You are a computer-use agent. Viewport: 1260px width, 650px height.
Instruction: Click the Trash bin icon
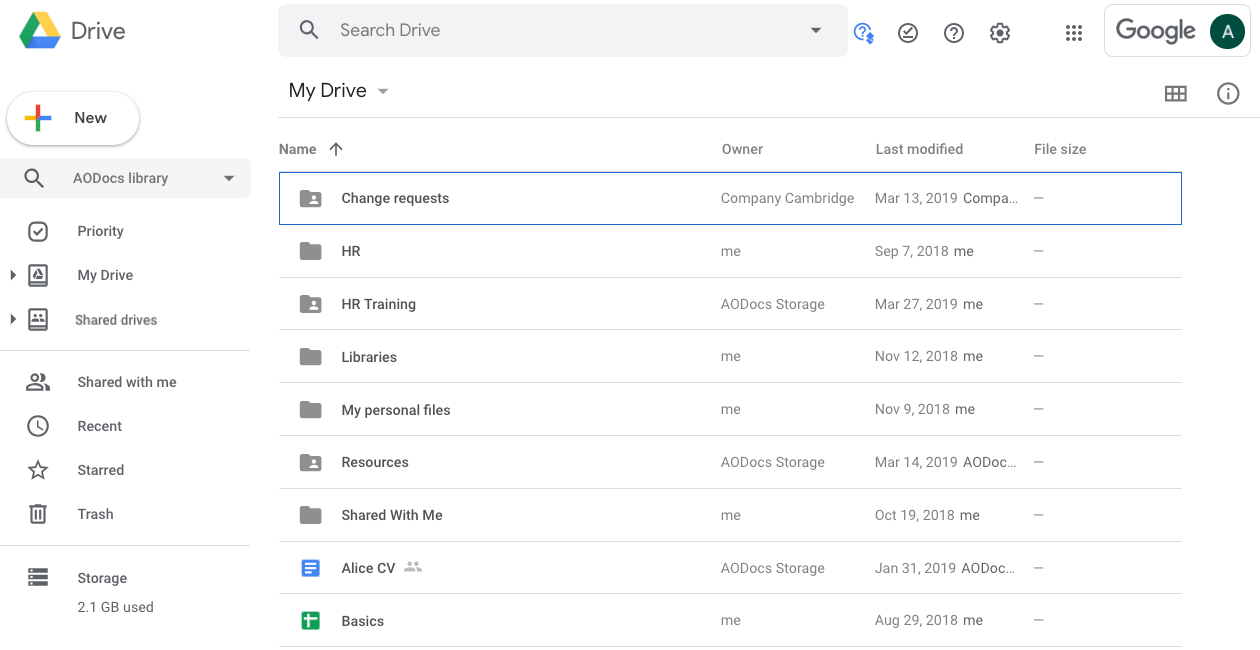38,514
